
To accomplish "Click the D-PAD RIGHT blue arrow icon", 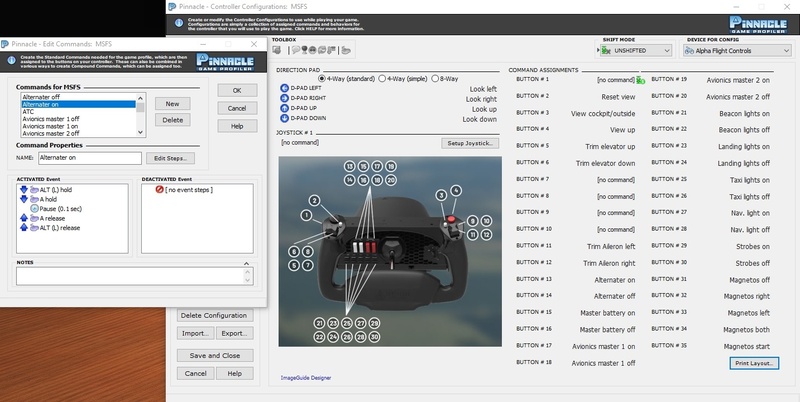I will pos(284,98).
